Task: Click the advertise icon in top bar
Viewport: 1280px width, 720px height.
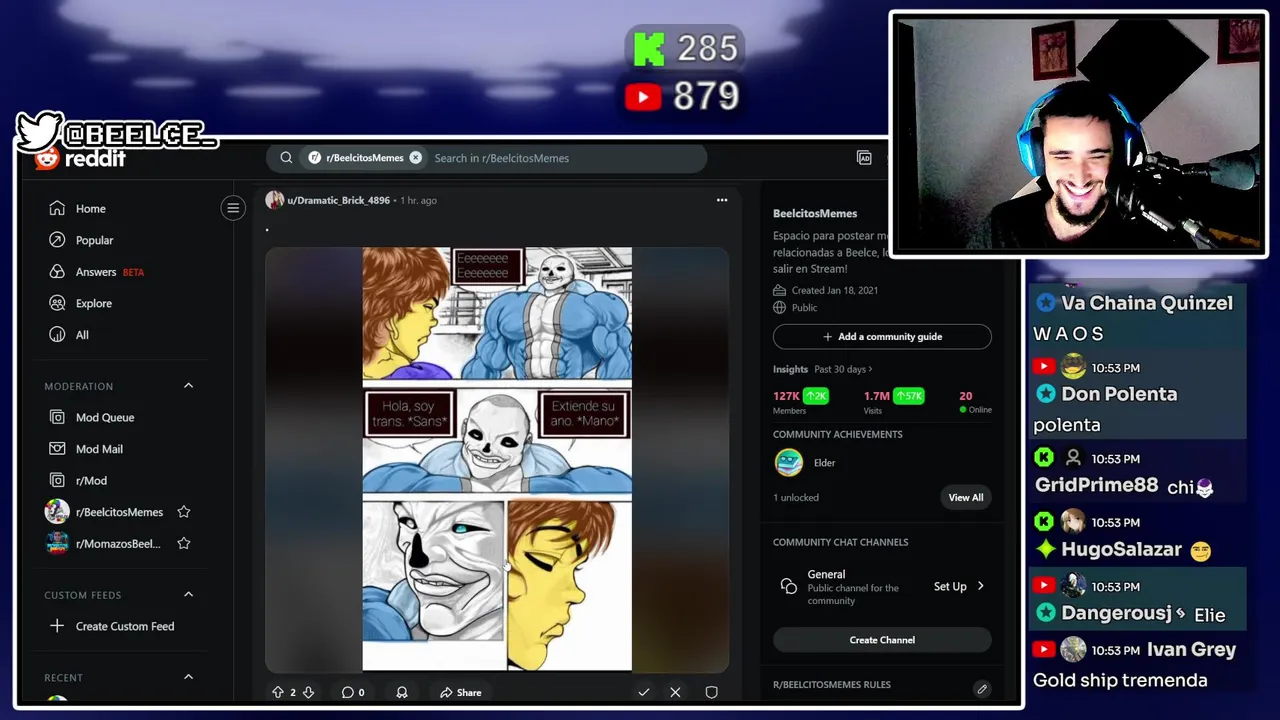Action: point(865,158)
